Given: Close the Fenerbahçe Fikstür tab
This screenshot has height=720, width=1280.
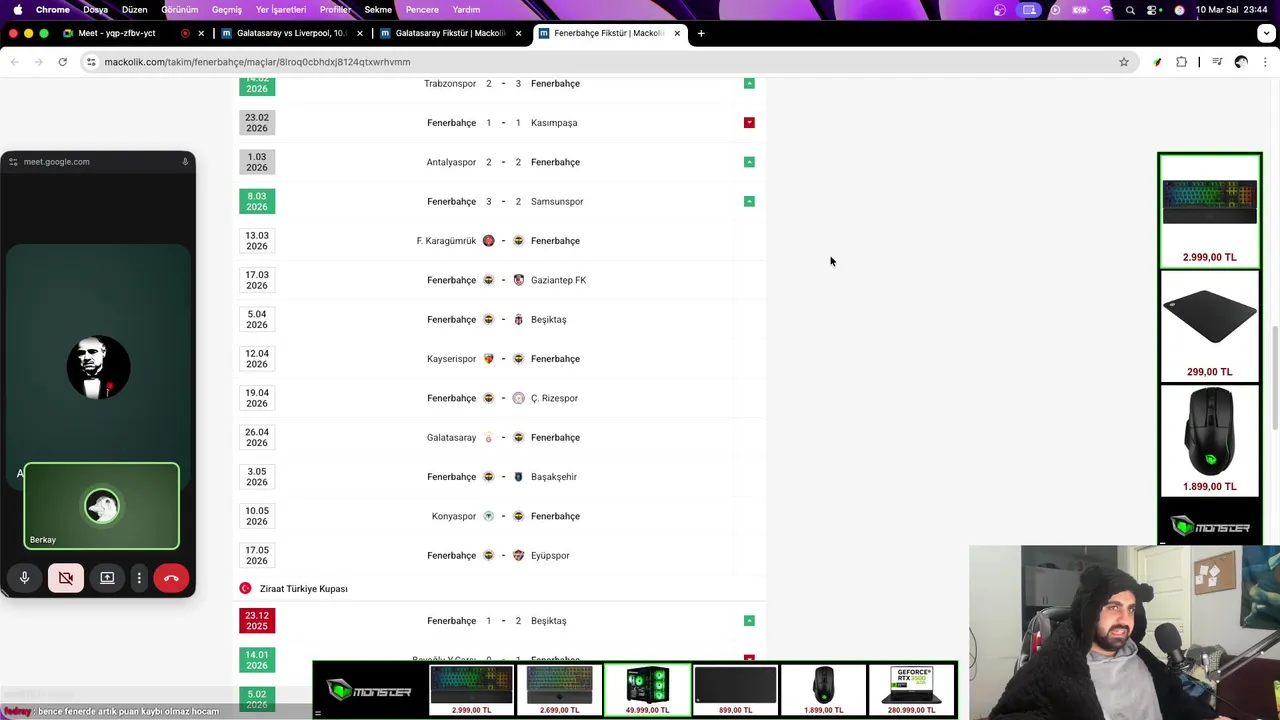Looking at the screenshot, I should point(677,33).
